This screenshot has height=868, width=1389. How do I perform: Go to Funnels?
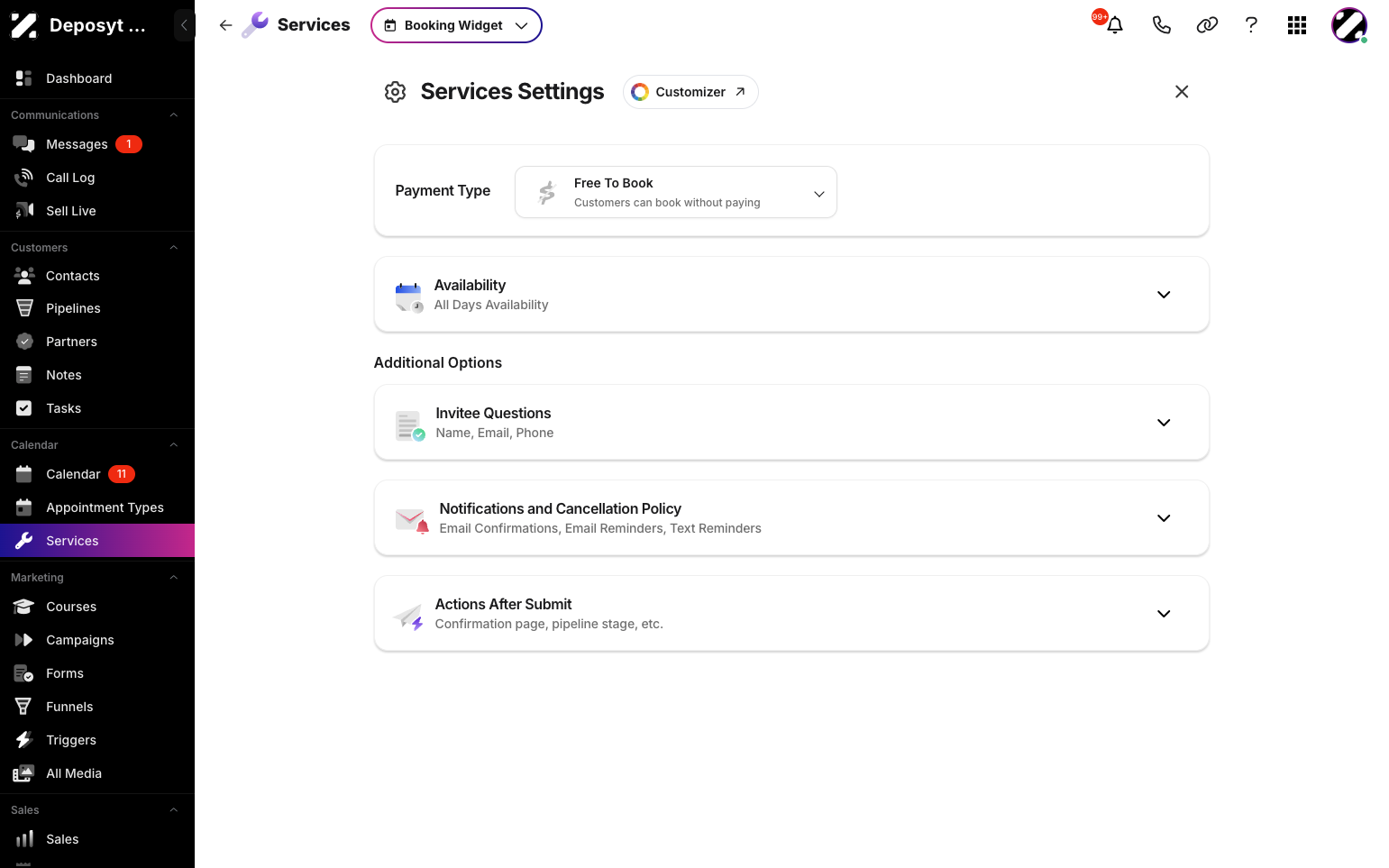pos(97,707)
